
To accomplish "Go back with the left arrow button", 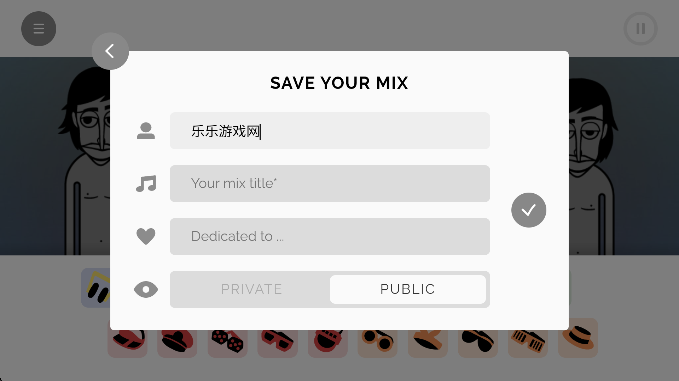I will (110, 51).
